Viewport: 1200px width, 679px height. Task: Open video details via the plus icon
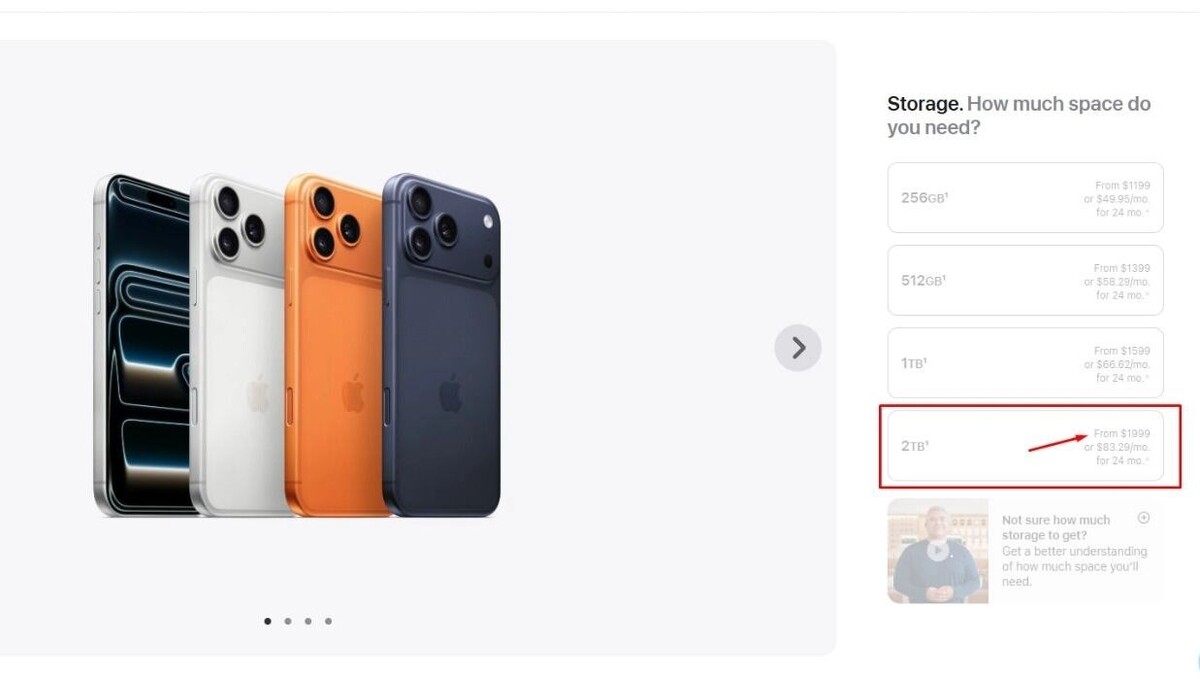[x=1143, y=516]
